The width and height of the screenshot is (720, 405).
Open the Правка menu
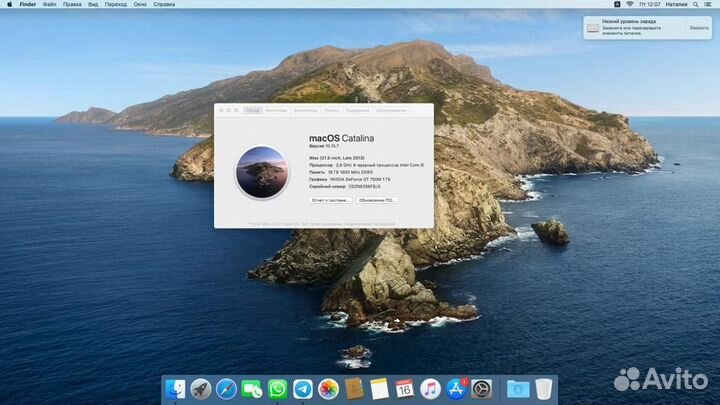click(72, 4)
